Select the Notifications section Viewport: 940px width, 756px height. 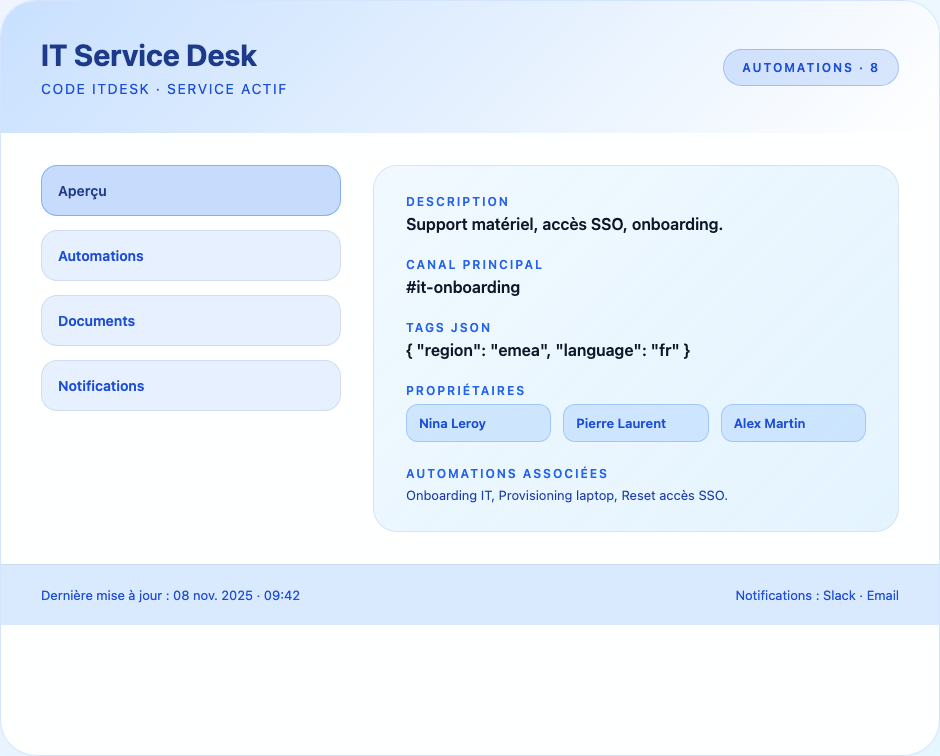point(190,385)
